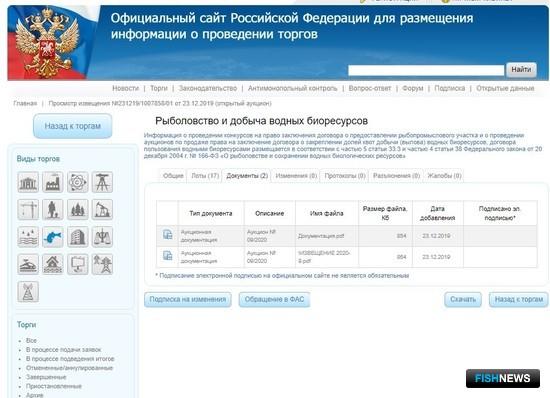Select the balance scales auction type icon

coord(102,237)
